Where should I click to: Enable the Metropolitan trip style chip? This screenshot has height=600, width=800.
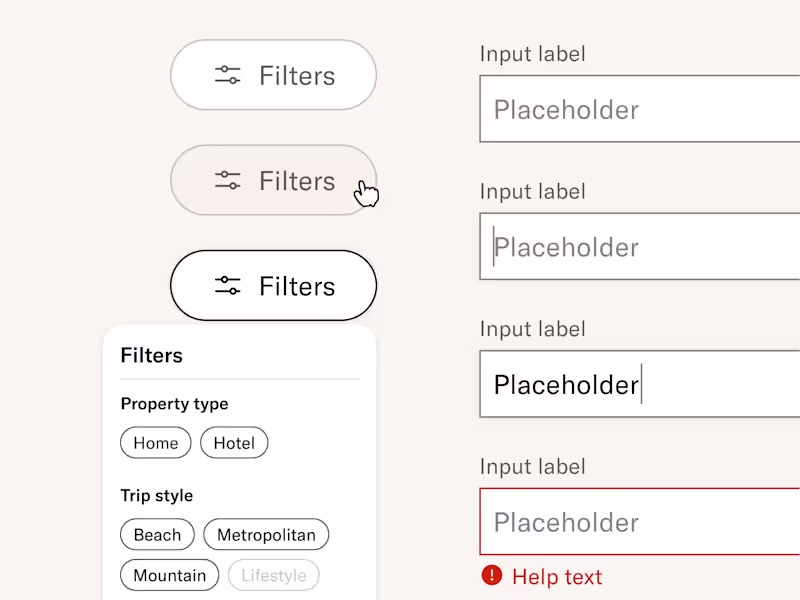point(266,535)
